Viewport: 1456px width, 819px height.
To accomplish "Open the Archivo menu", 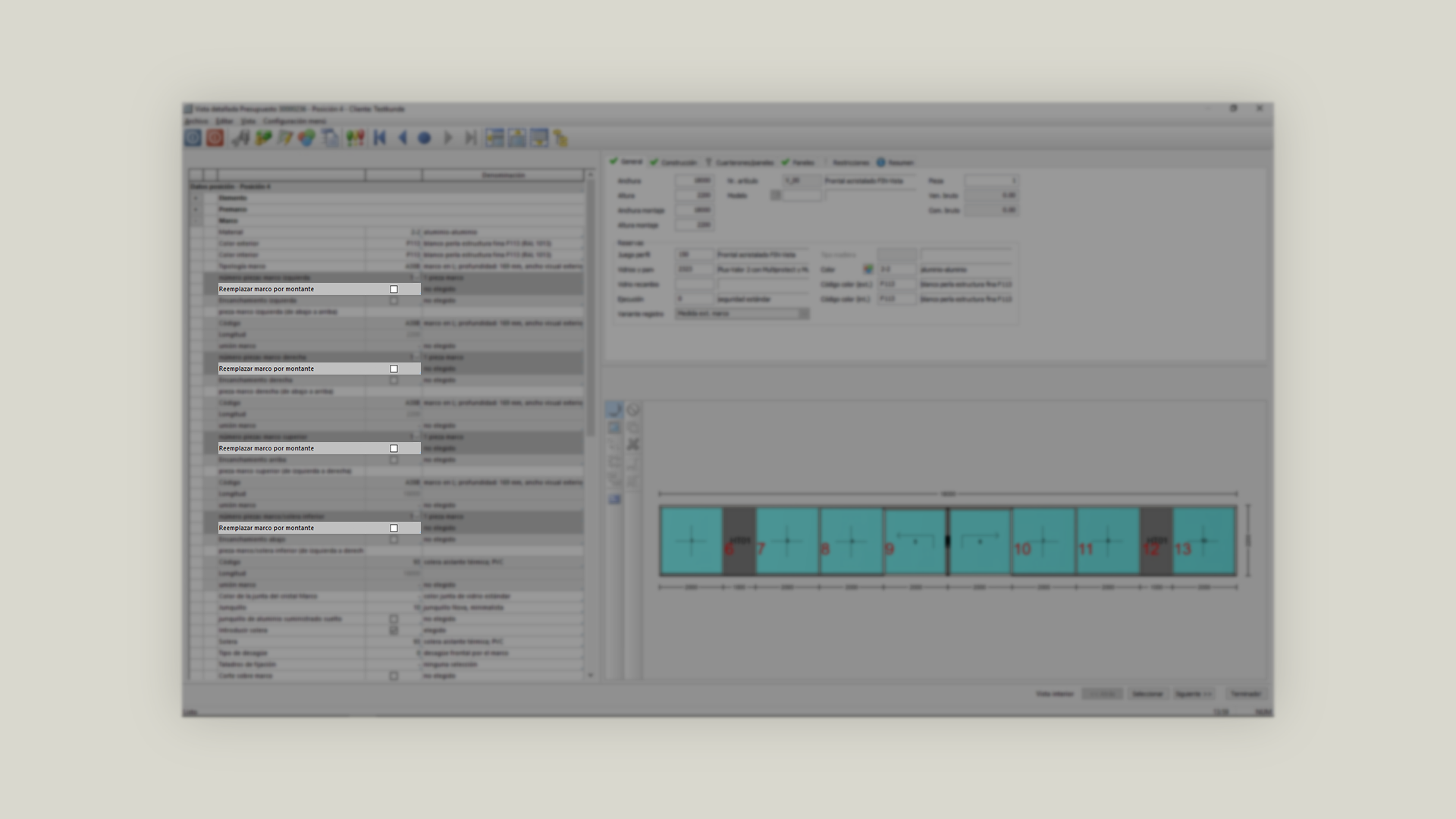I will click(x=196, y=121).
